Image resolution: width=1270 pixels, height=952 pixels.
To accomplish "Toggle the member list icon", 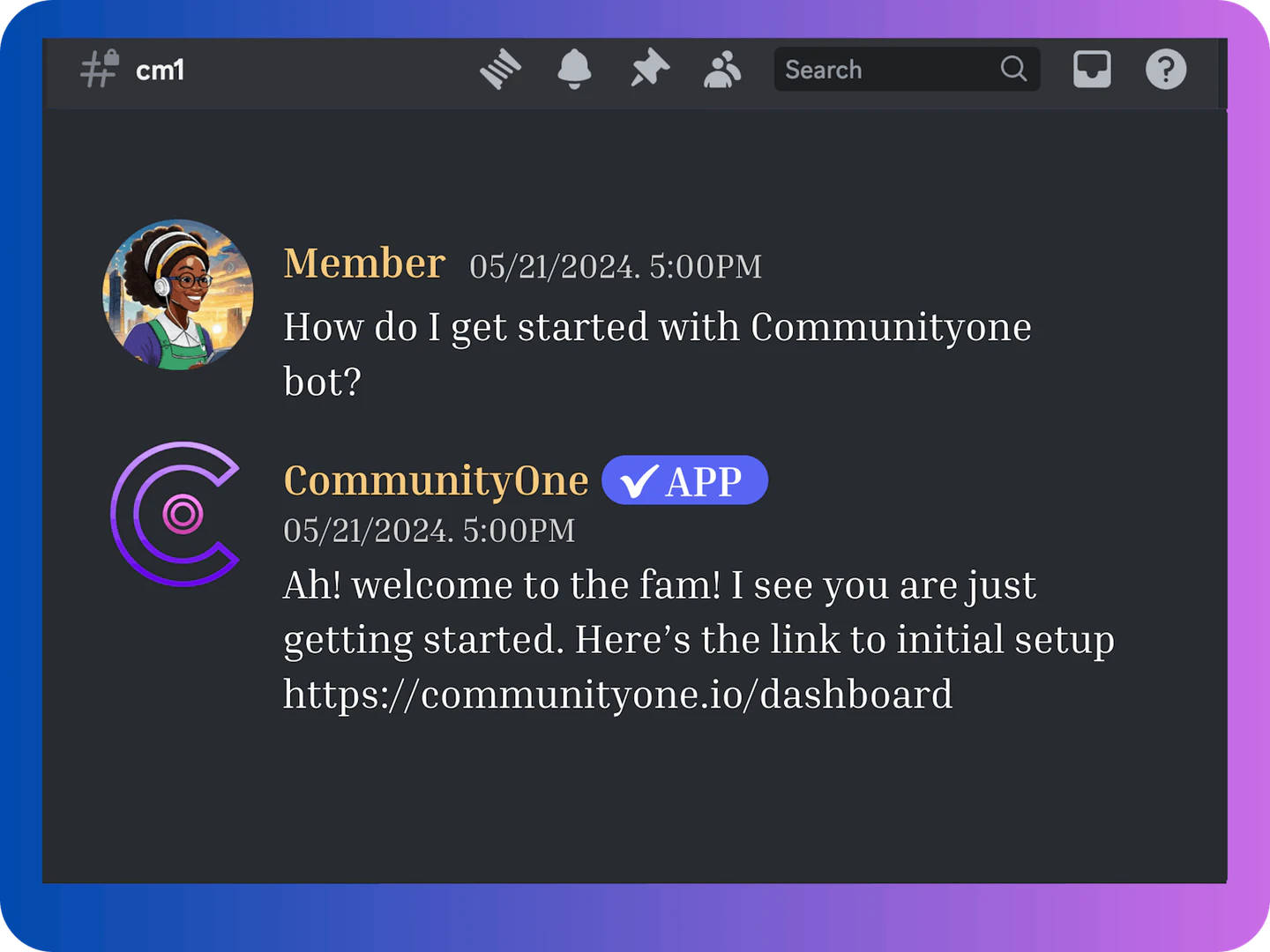I will pos(722,69).
